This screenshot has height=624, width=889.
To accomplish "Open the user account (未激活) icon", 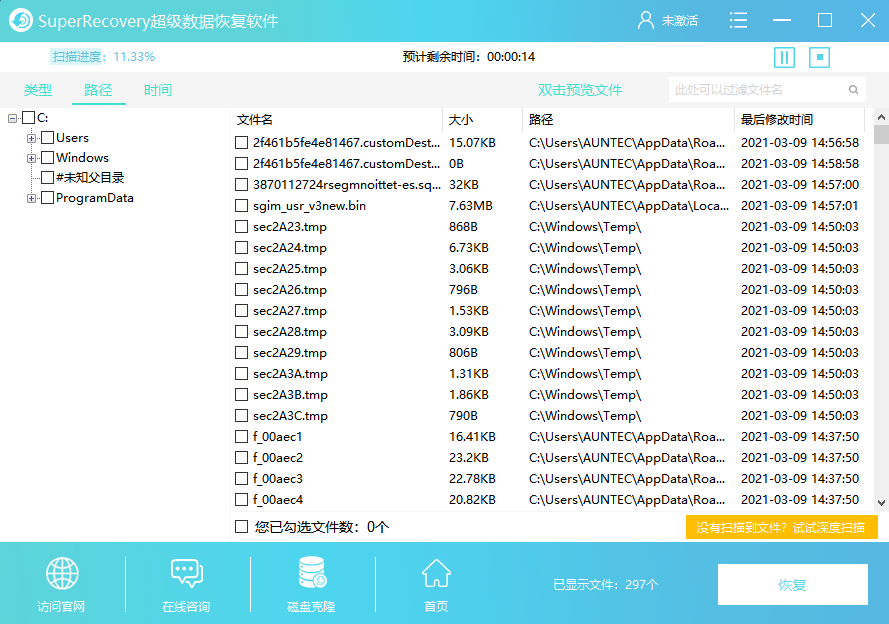I will tap(645, 20).
